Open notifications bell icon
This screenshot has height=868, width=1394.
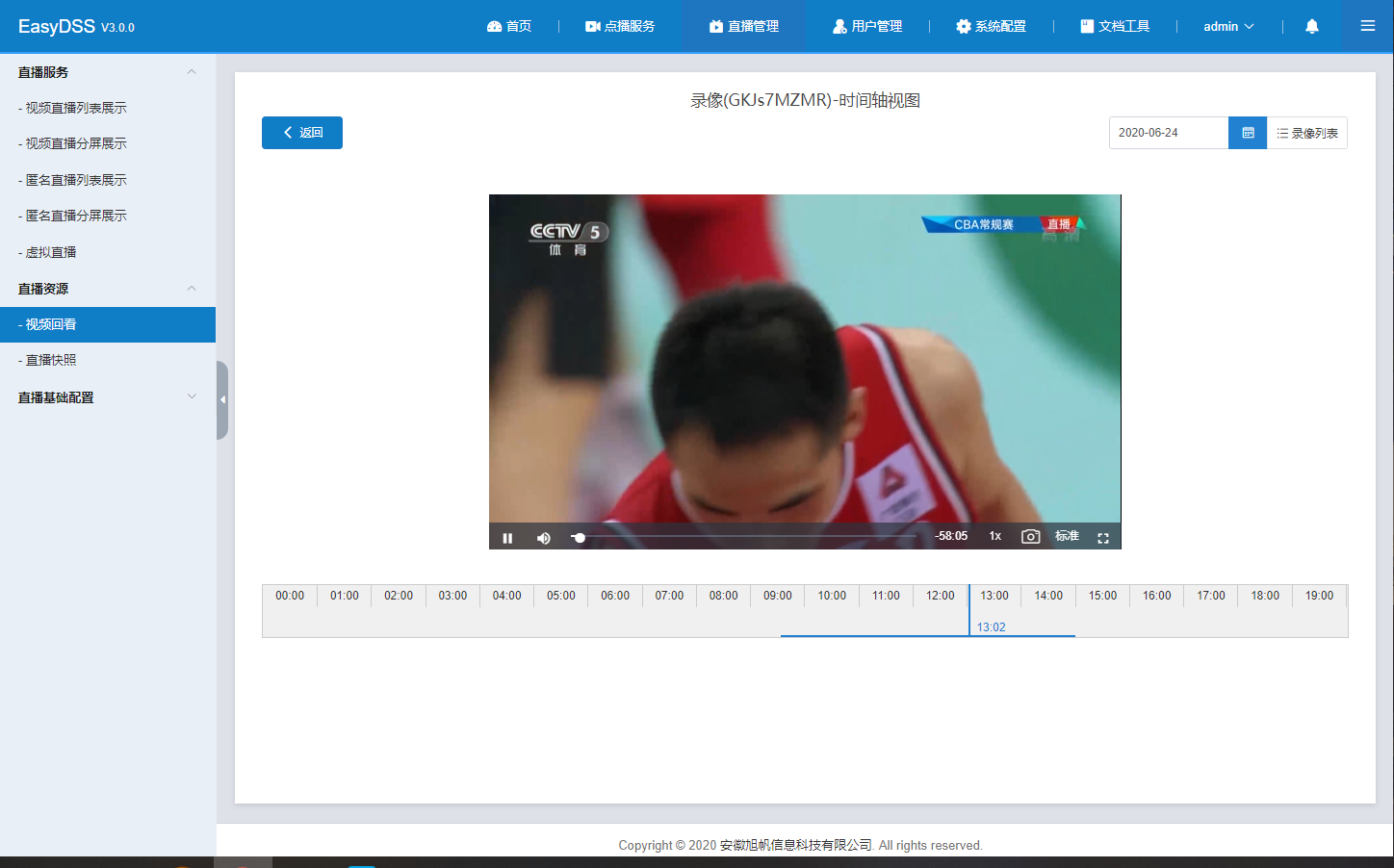tap(1311, 26)
